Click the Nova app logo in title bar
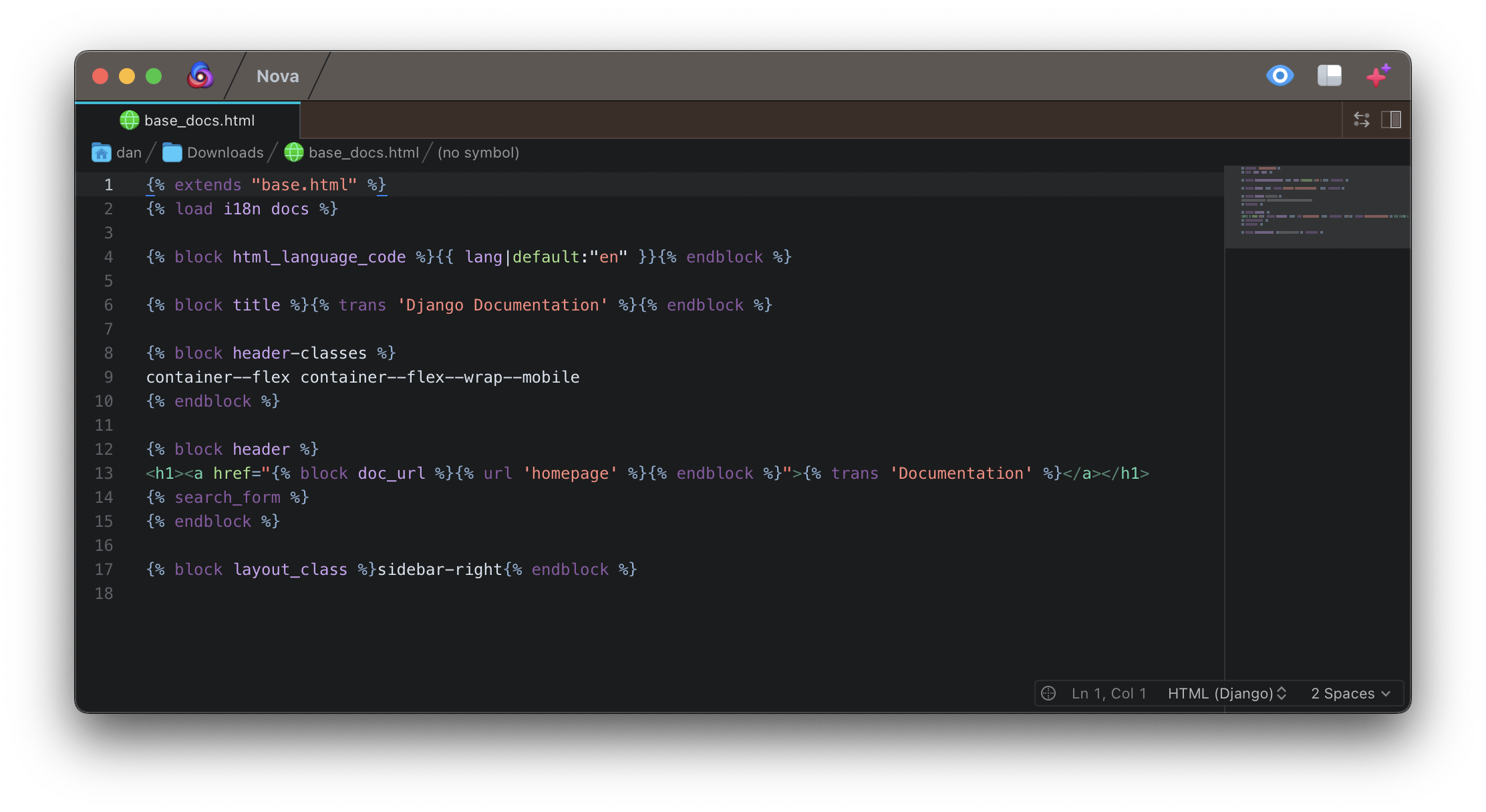This screenshot has width=1486, height=812. pyautogui.click(x=200, y=75)
